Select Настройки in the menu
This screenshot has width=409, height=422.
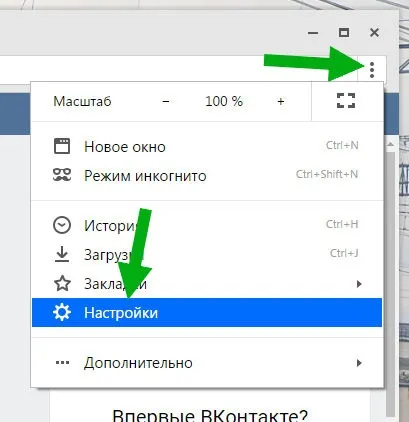[x=207, y=313]
